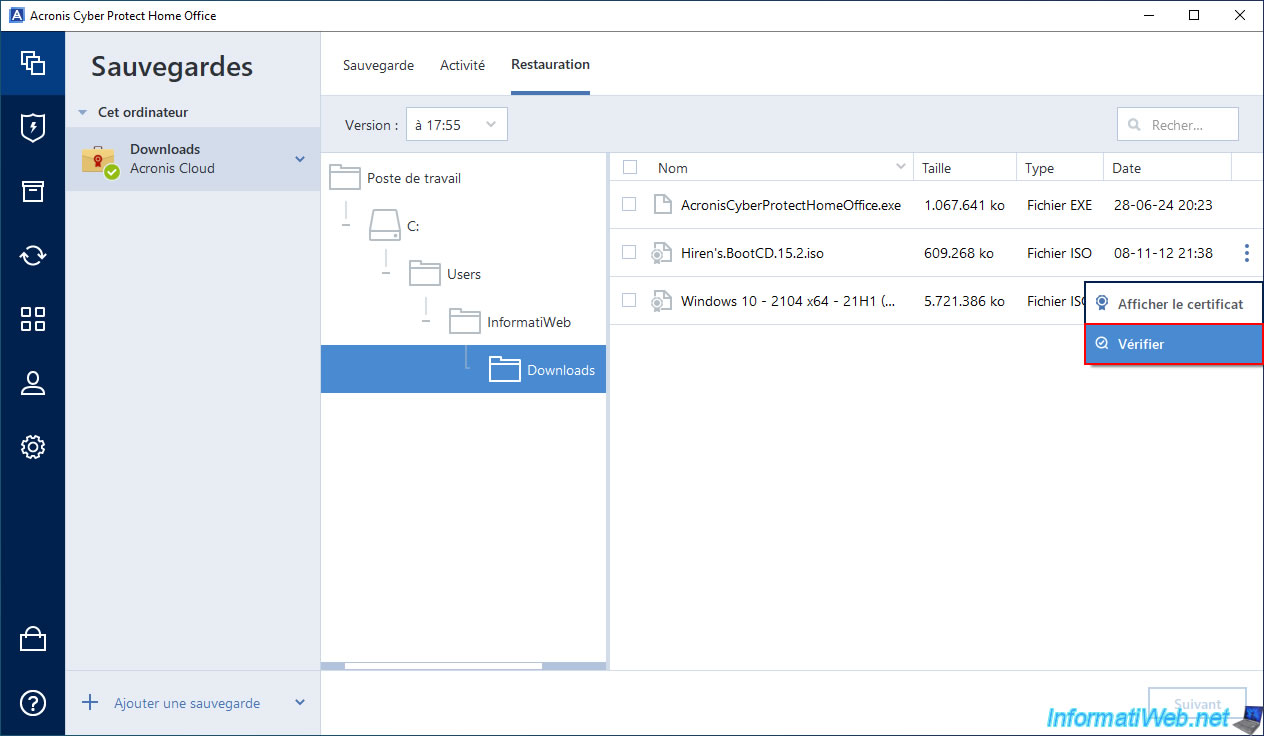Select Poste de travail tree node
The width and height of the screenshot is (1264, 736).
point(414,178)
